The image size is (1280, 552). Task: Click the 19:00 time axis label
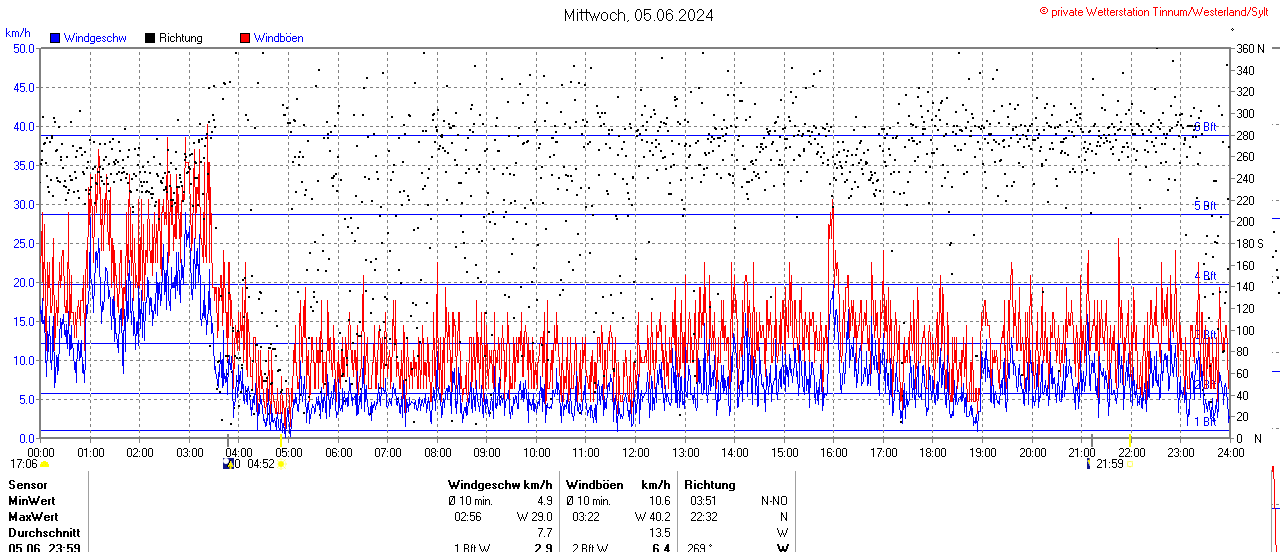(x=982, y=452)
